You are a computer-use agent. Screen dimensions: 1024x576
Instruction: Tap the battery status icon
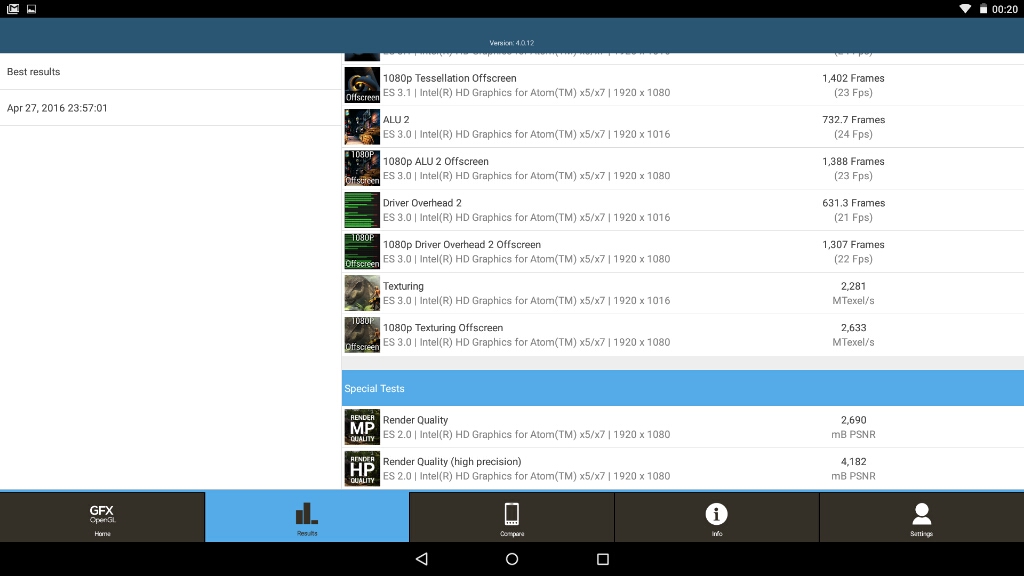(983, 8)
